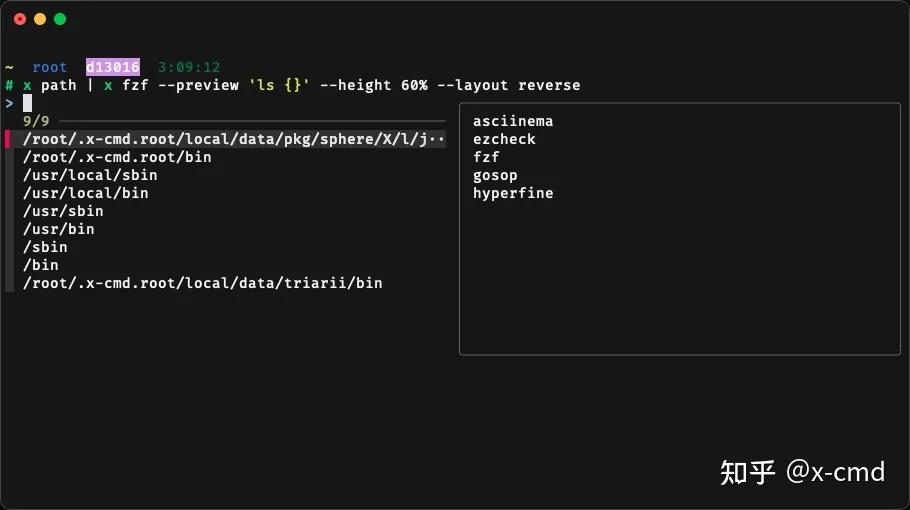Image resolution: width=910 pixels, height=510 pixels.
Task: Click ezcheck in the preview pane
Action: click(x=504, y=139)
